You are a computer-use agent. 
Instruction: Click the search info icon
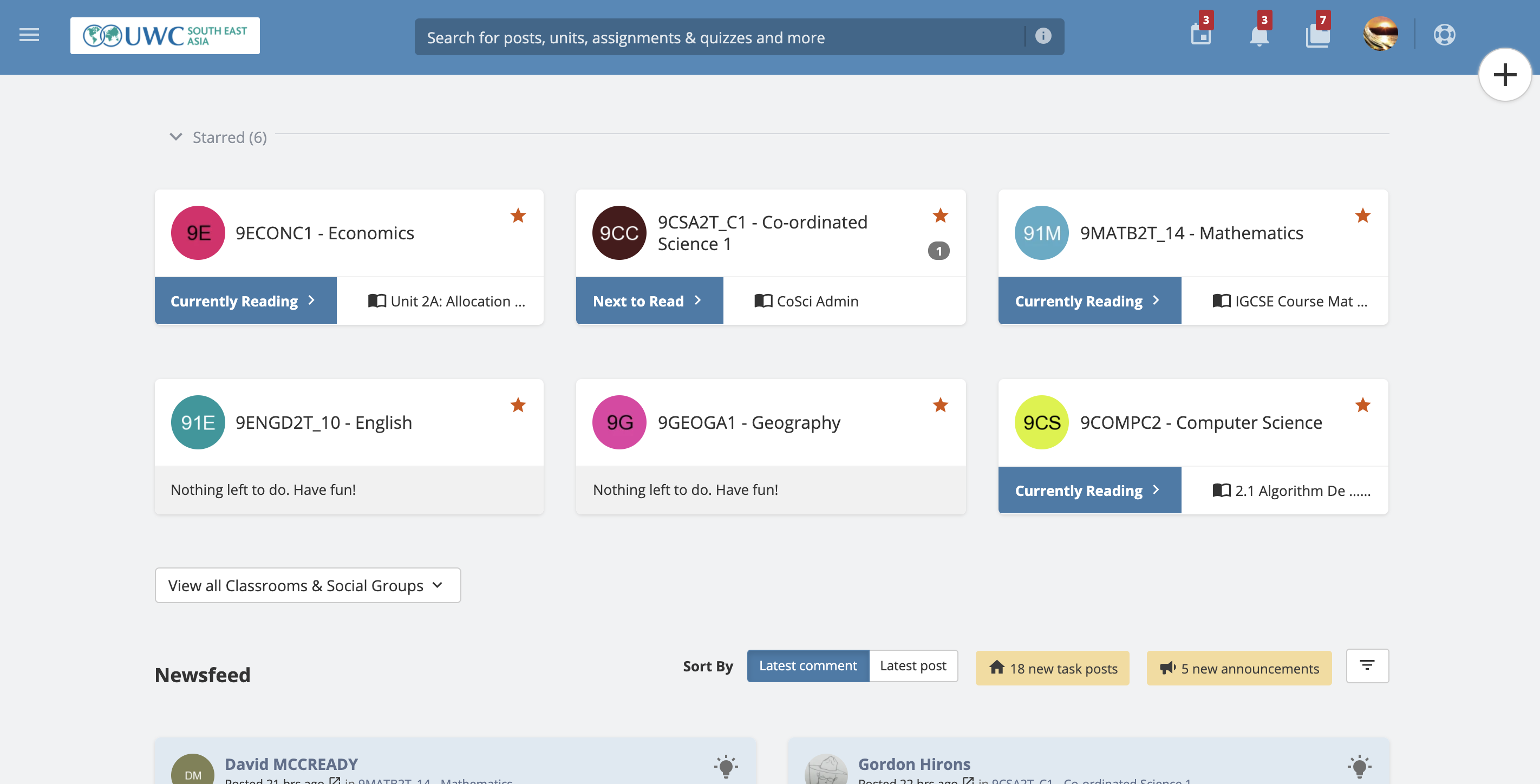[x=1042, y=36]
